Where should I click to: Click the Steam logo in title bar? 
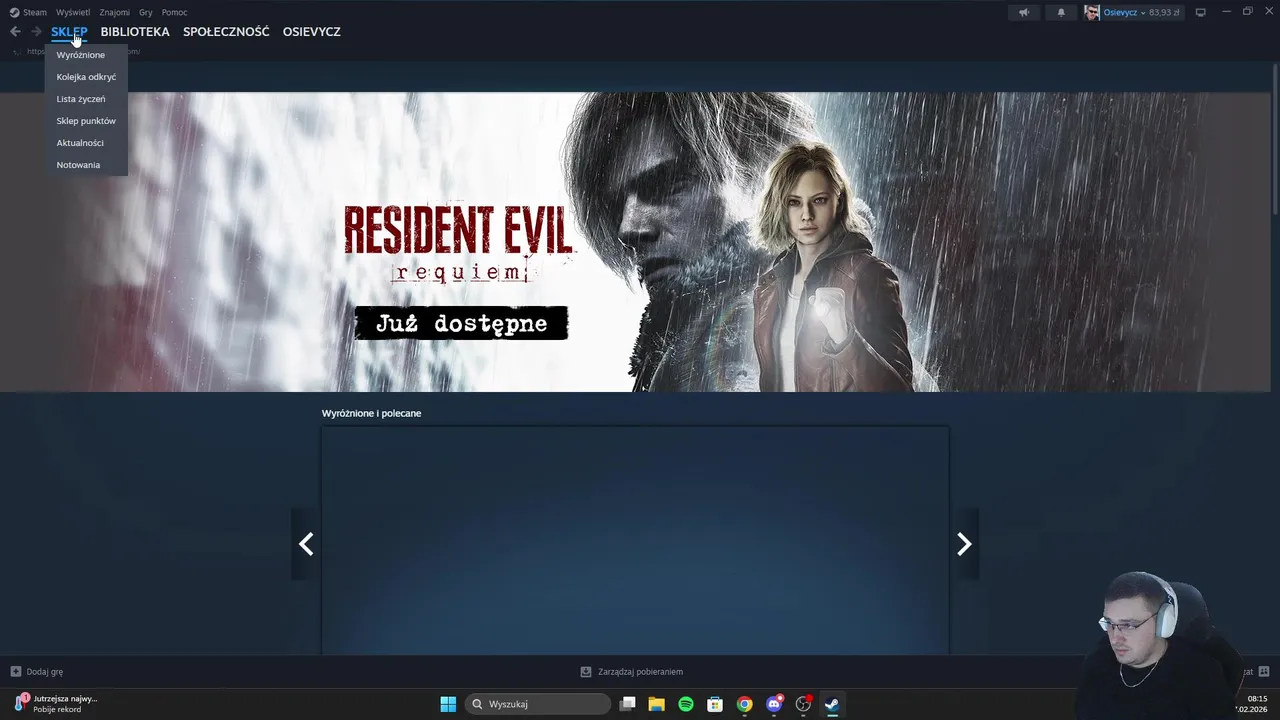[x=14, y=12]
